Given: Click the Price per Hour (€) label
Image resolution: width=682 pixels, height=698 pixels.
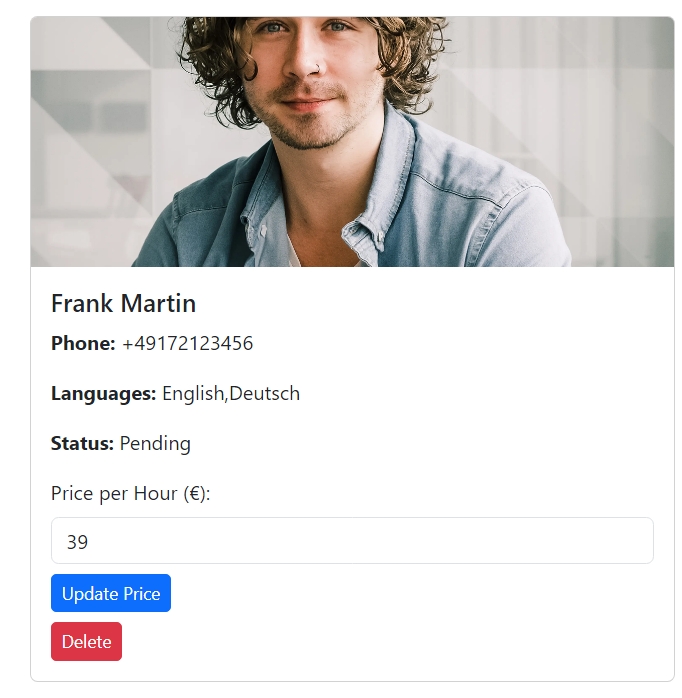Looking at the screenshot, I should click(130, 493).
